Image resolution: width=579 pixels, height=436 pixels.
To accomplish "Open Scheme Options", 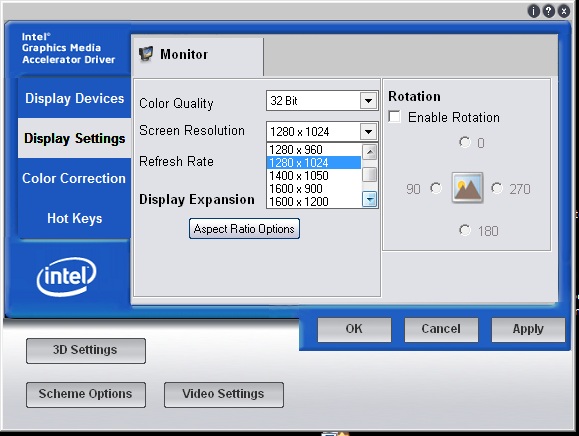I will coord(86,394).
